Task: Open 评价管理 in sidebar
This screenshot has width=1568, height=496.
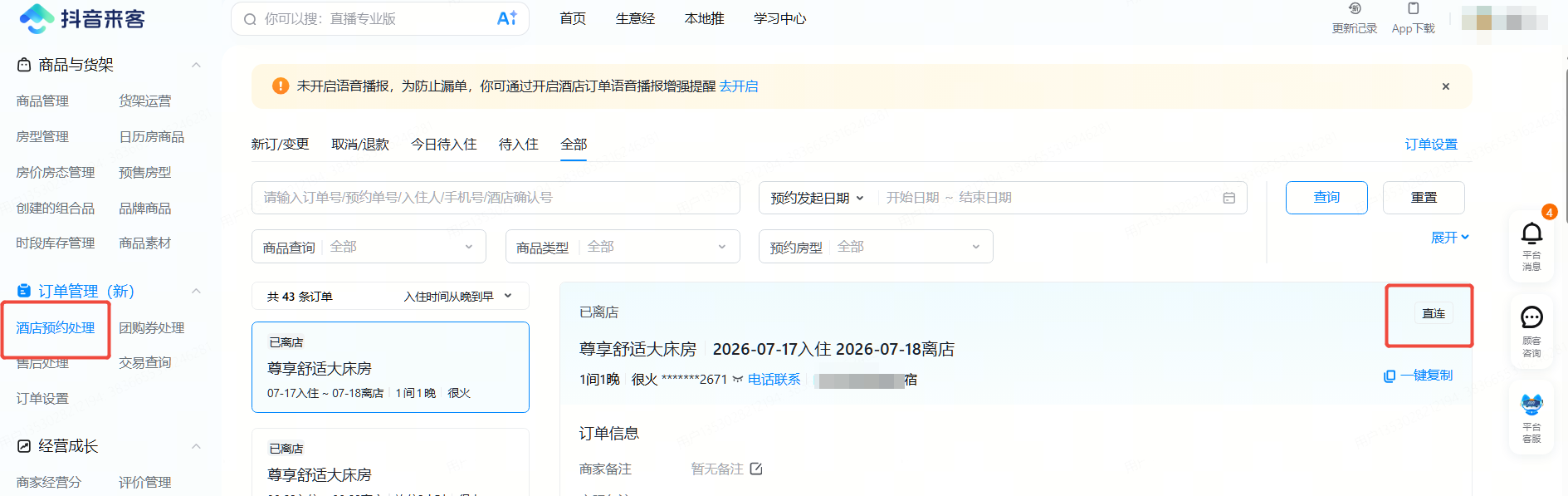Action: 145,483
